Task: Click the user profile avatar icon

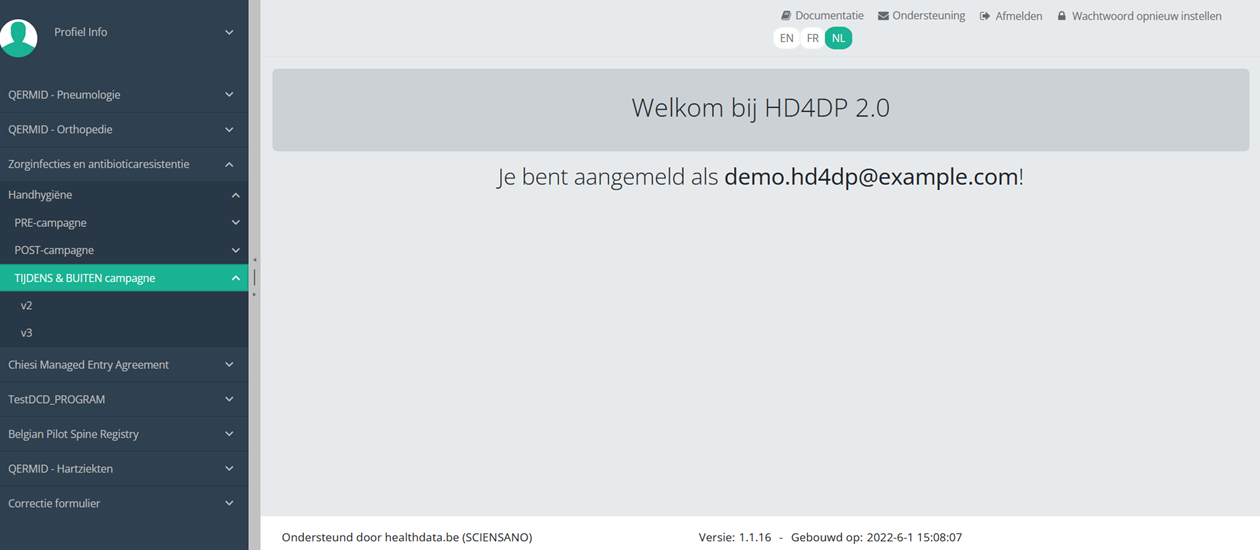Action: [19, 37]
